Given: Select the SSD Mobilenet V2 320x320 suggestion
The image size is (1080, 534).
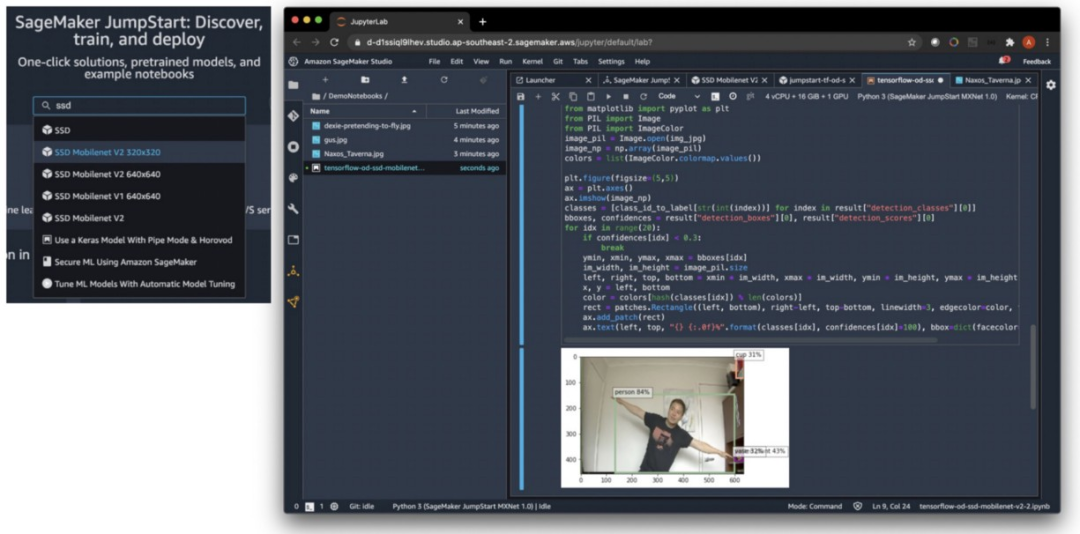Looking at the screenshot, I should [139, 152].
